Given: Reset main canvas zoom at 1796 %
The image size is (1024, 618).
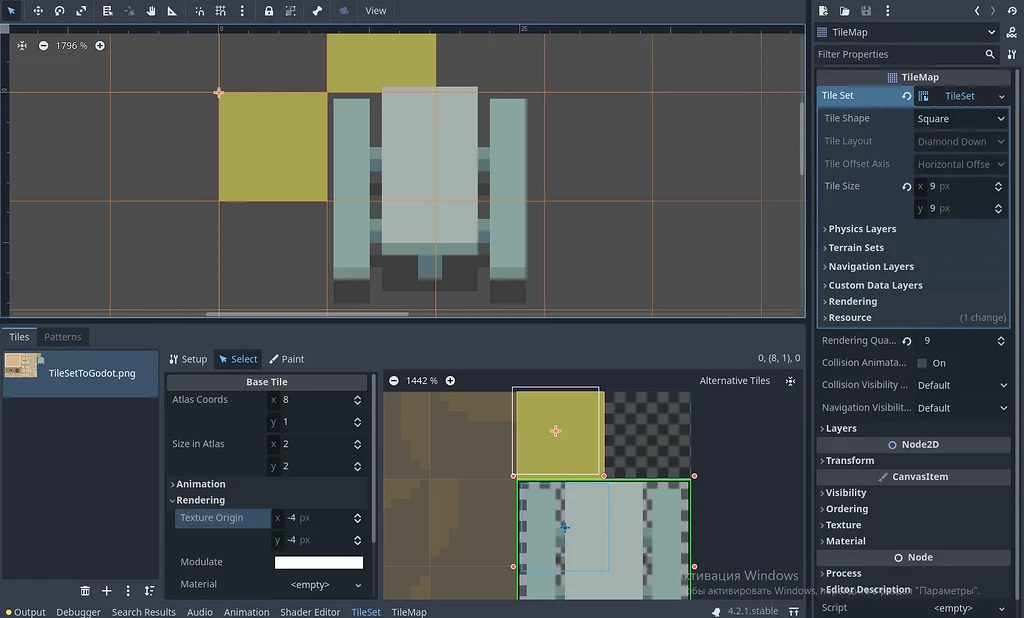Looking at the screenshot, I should coord(71,46).
